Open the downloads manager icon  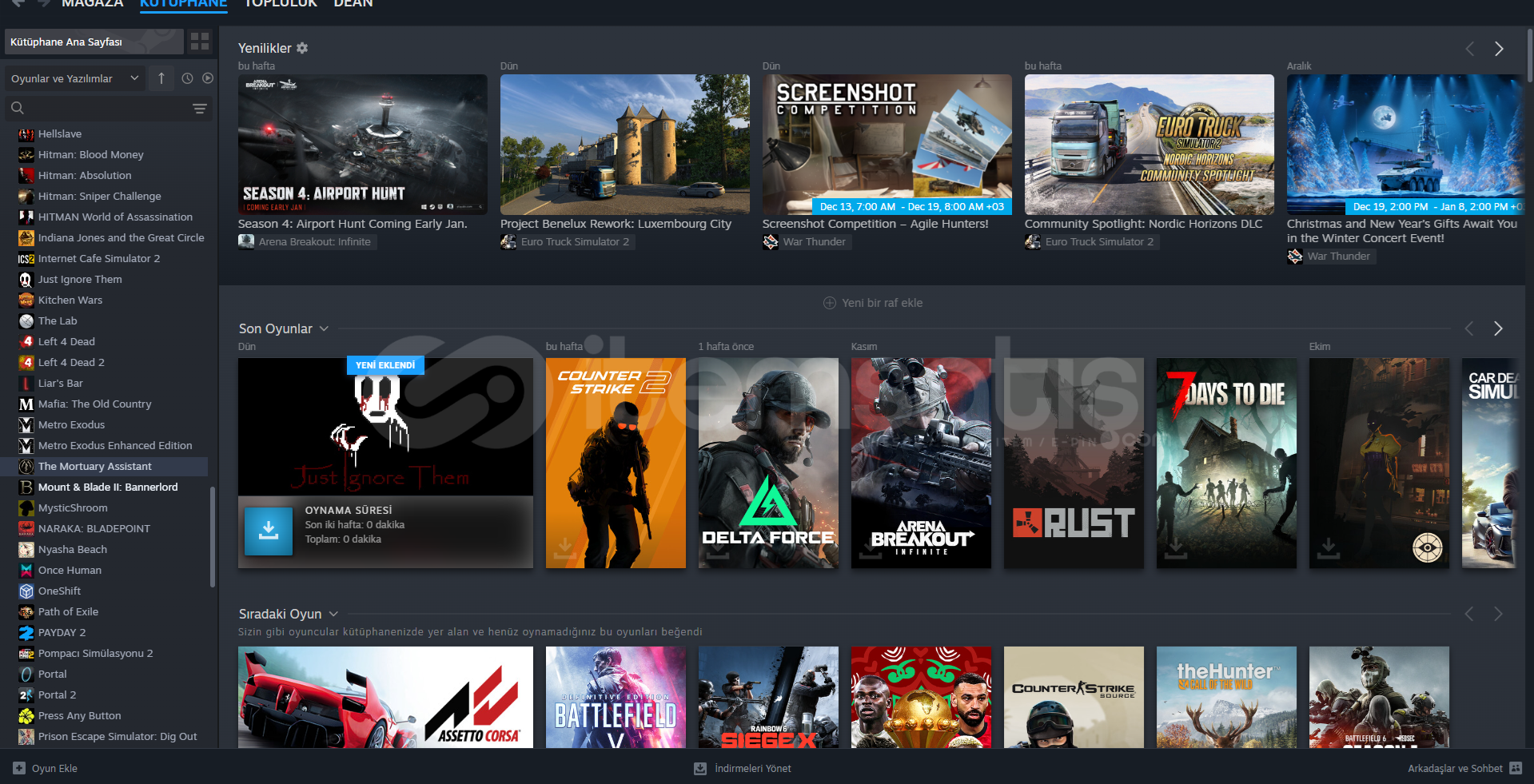700,768
